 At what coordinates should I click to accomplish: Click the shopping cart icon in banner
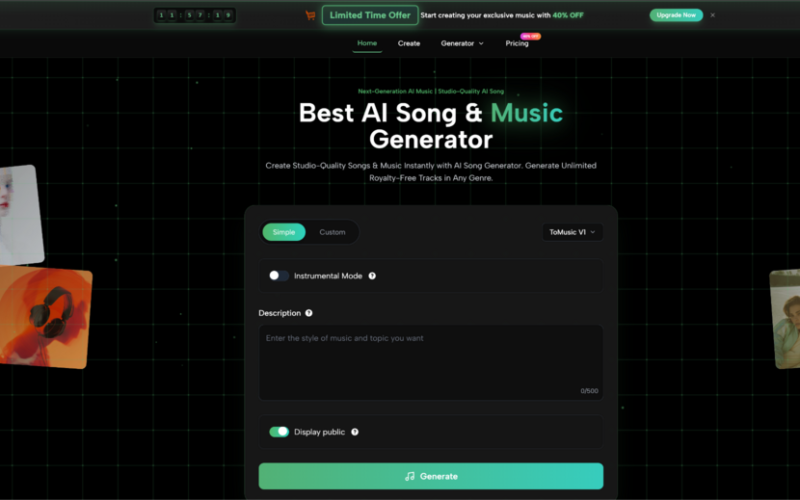pos(310,15)
